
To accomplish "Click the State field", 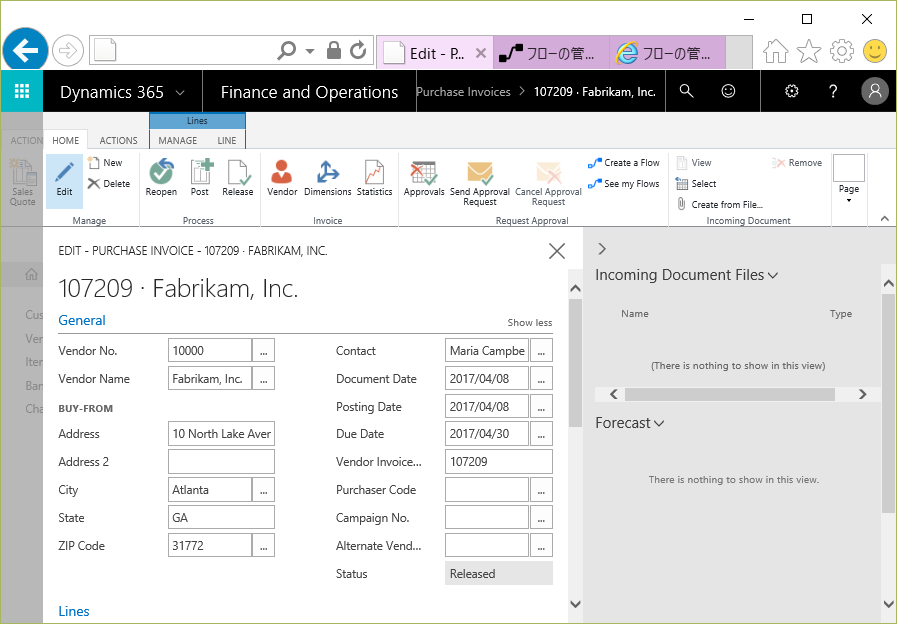I will [x=221, y=518].
